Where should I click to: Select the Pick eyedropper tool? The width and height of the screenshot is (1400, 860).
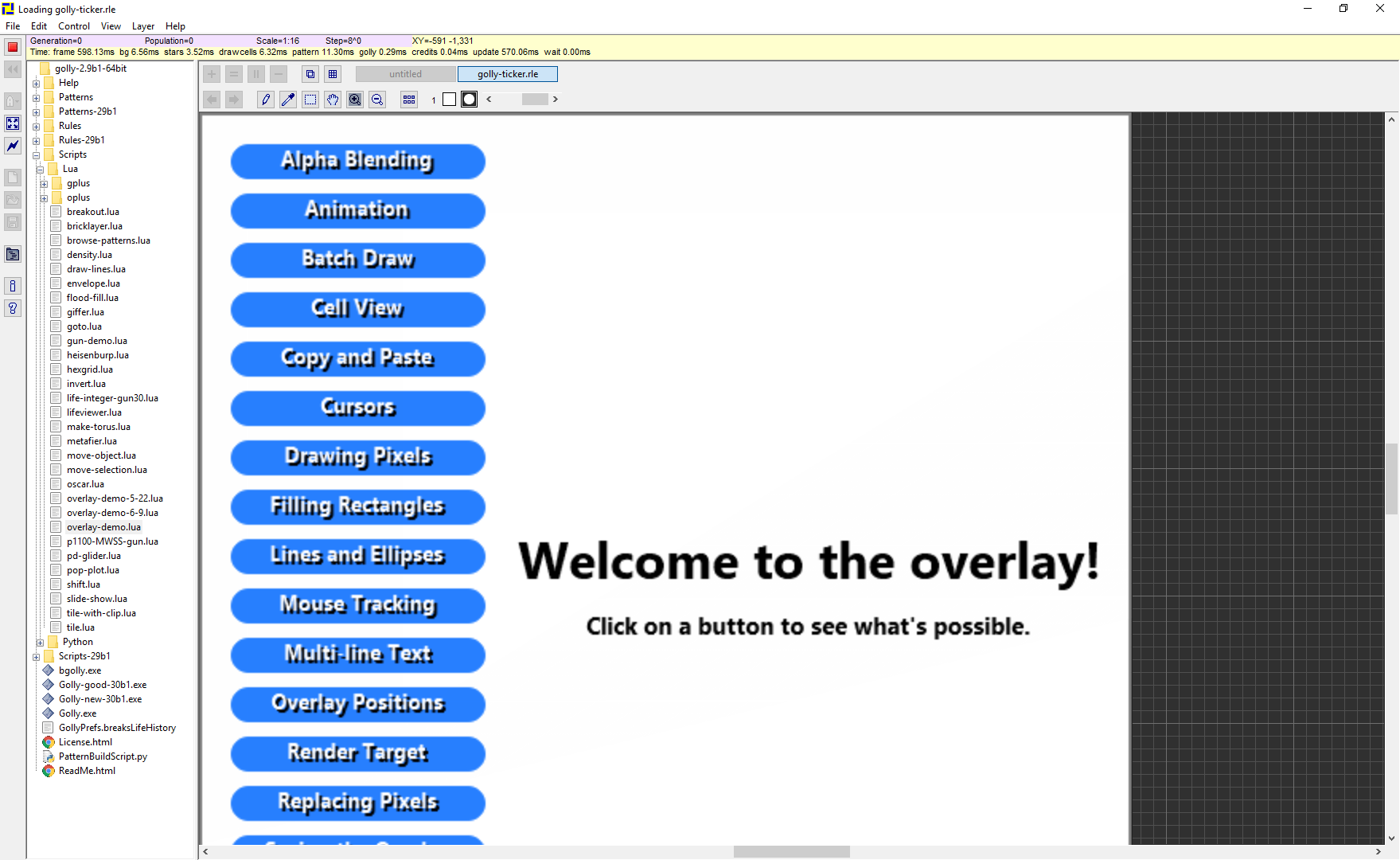coord(288,100)
